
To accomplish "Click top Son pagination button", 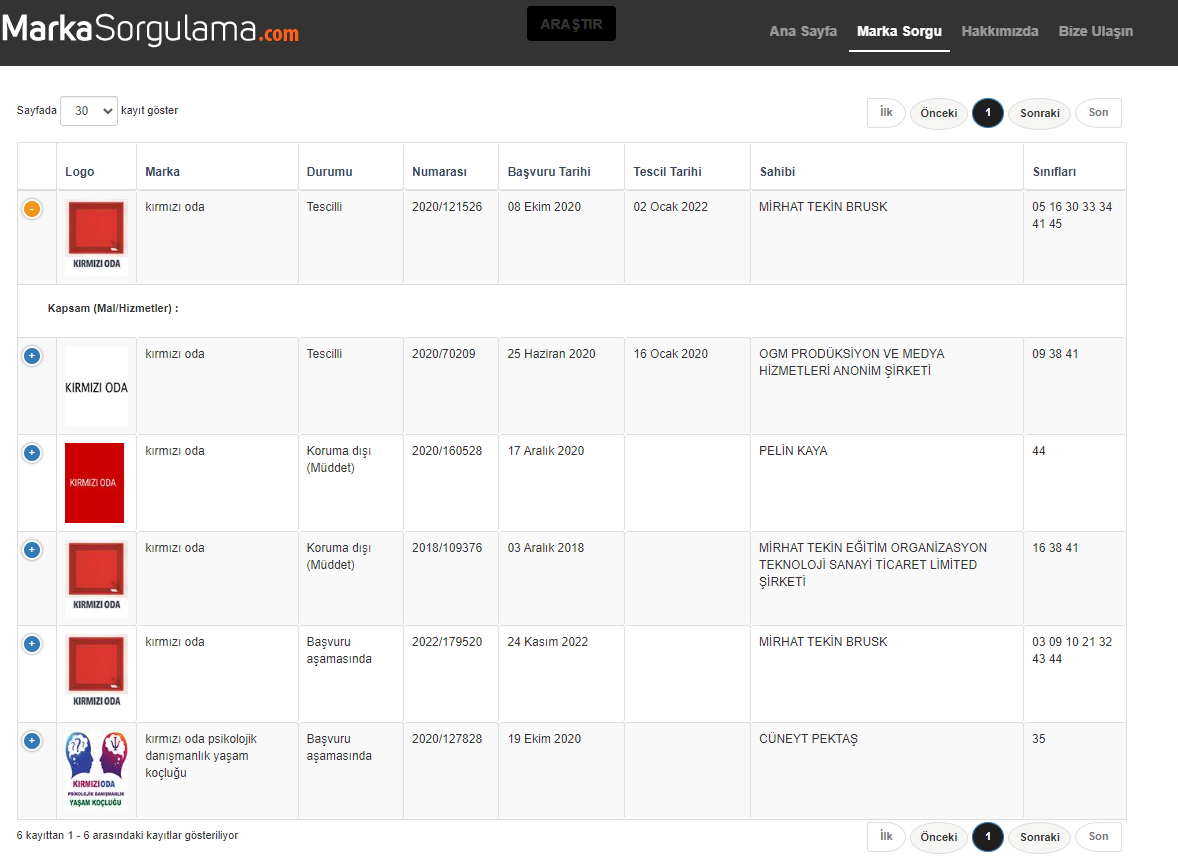I will pos(1098,113).
